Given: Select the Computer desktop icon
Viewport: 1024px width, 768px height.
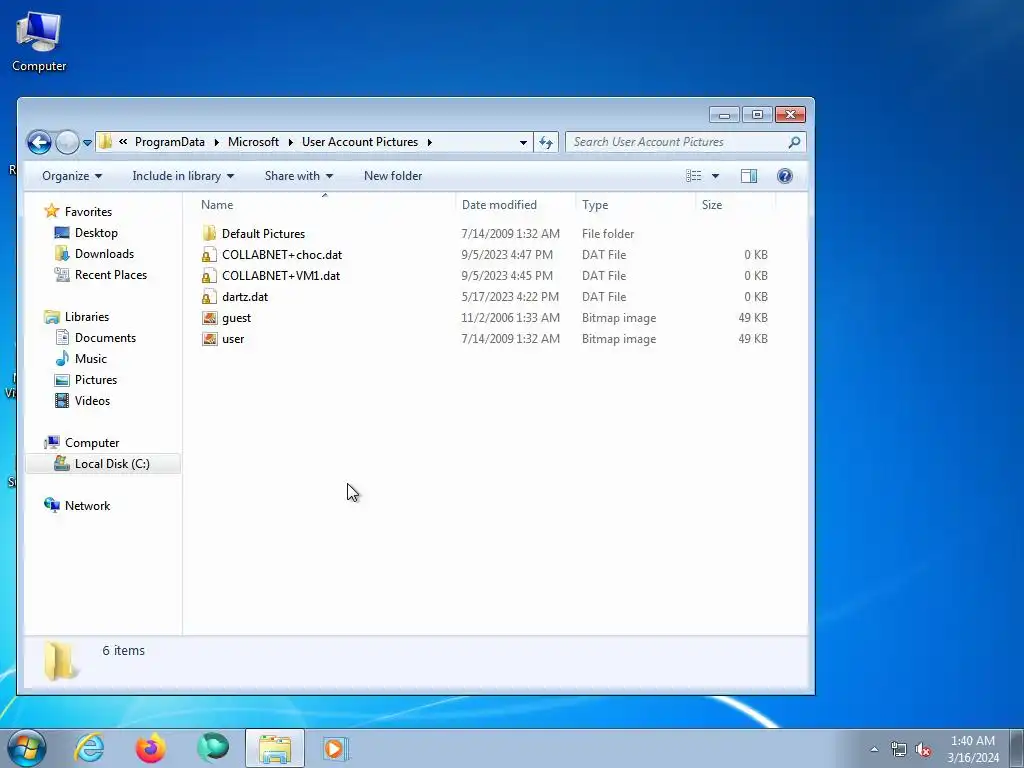Looking at the screenshot, I should click(39, 42).
